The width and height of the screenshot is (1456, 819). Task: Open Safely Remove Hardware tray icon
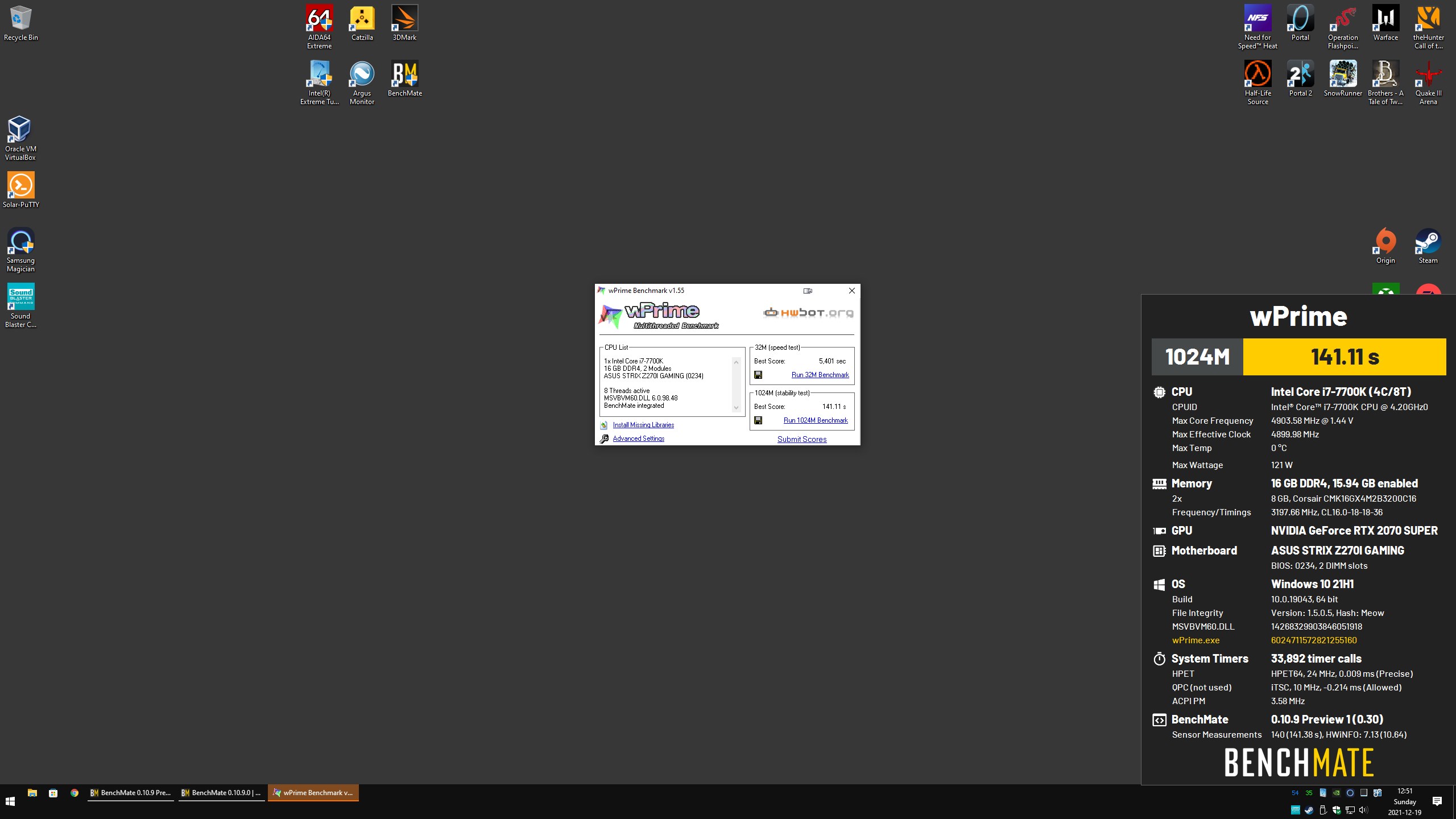click(1323, 810)
